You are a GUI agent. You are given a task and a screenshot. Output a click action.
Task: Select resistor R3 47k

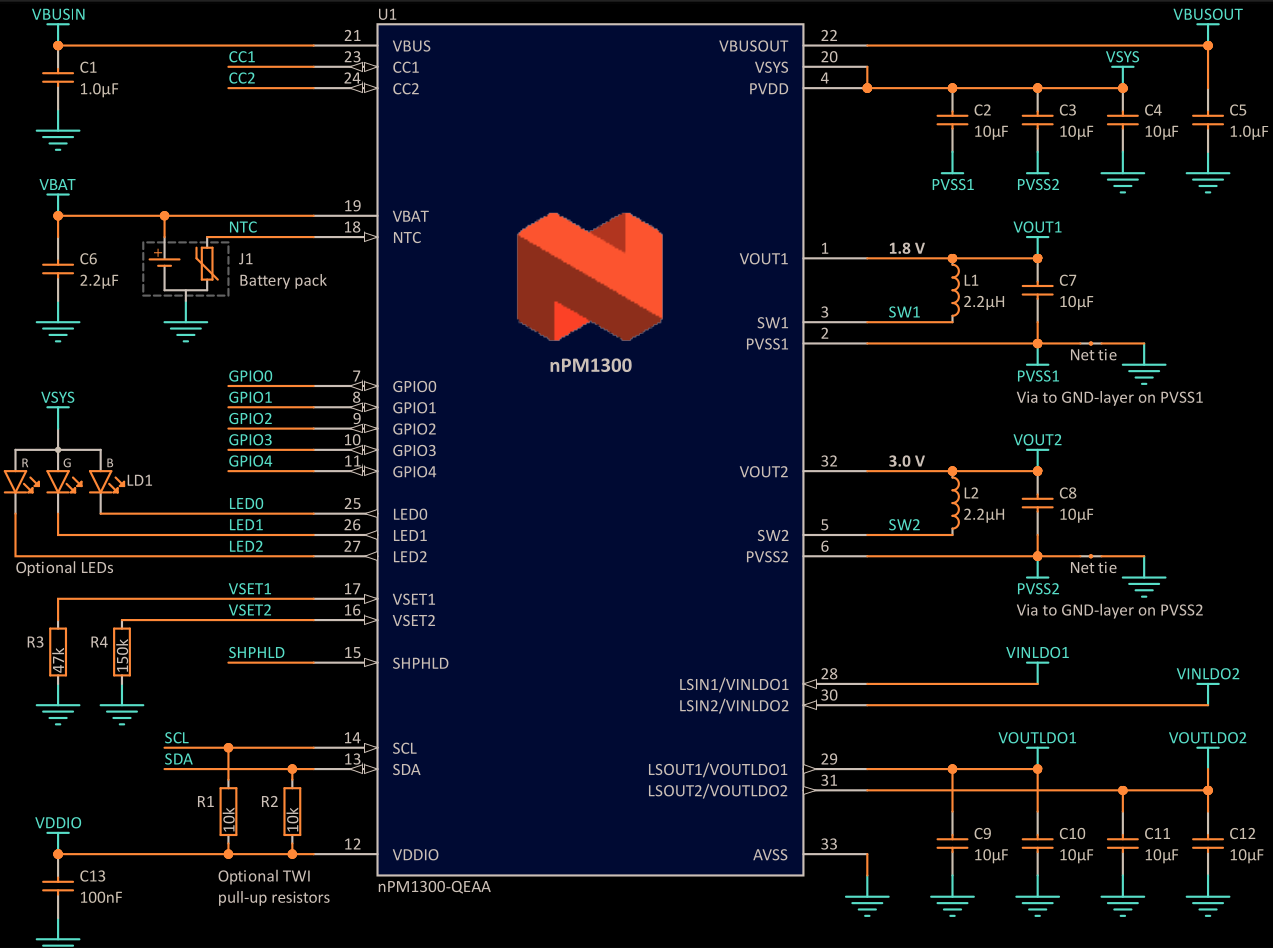pyautogui.click(x=58, y=652)
